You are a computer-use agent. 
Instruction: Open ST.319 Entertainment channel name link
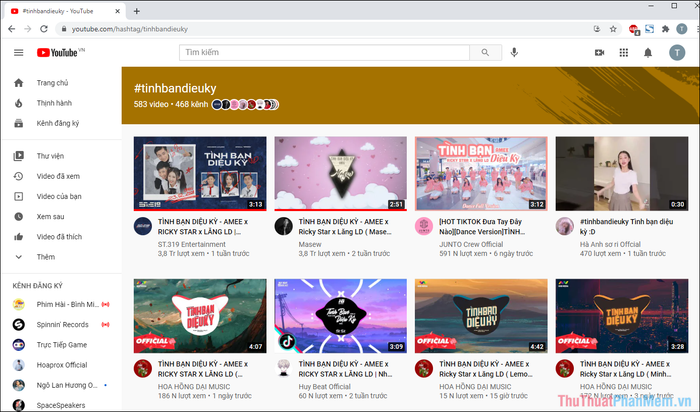coord(192,244)
